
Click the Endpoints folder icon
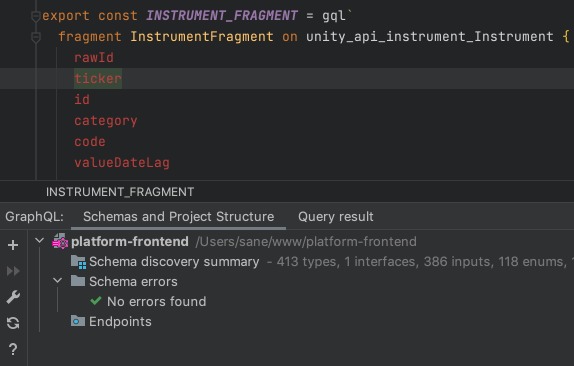[78, 321]
